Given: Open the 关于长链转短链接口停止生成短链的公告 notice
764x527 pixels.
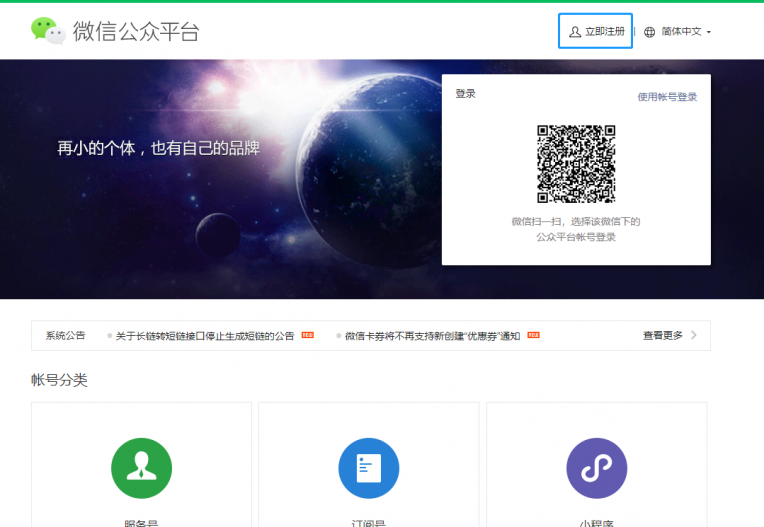Looking at the screenshot, I should 205,336.
